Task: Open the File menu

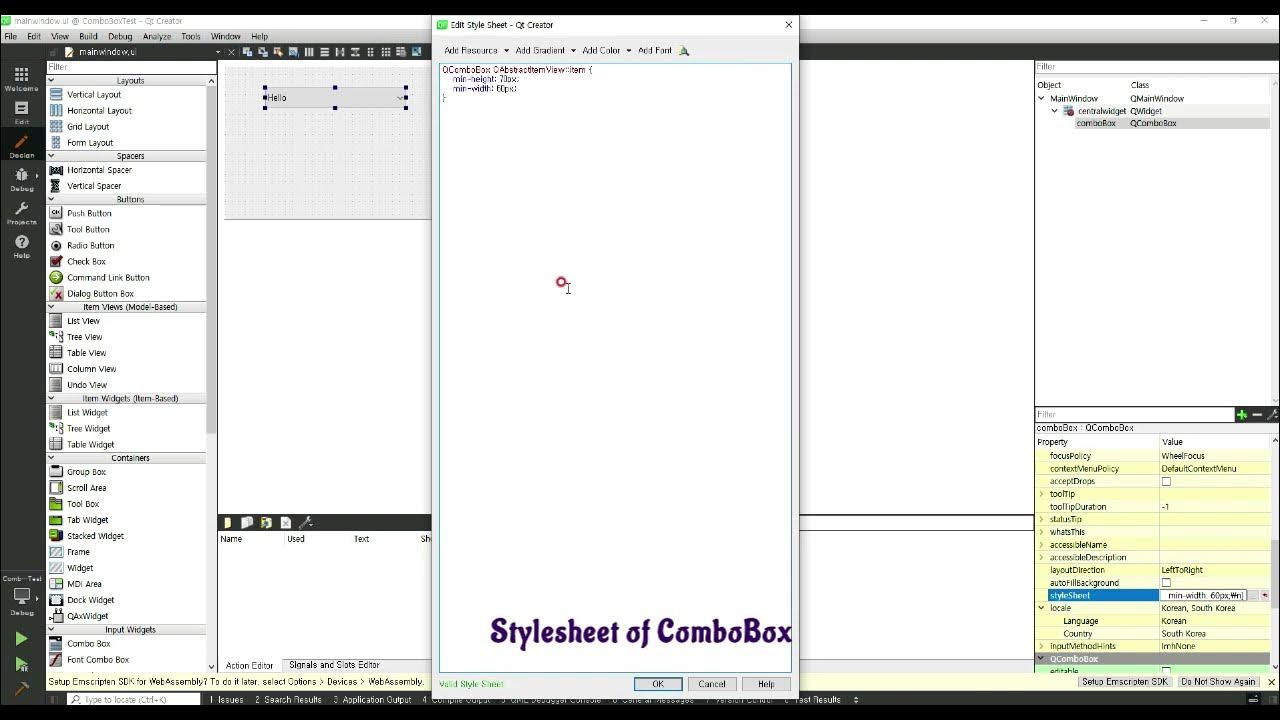Action: [x=10, y=36]
